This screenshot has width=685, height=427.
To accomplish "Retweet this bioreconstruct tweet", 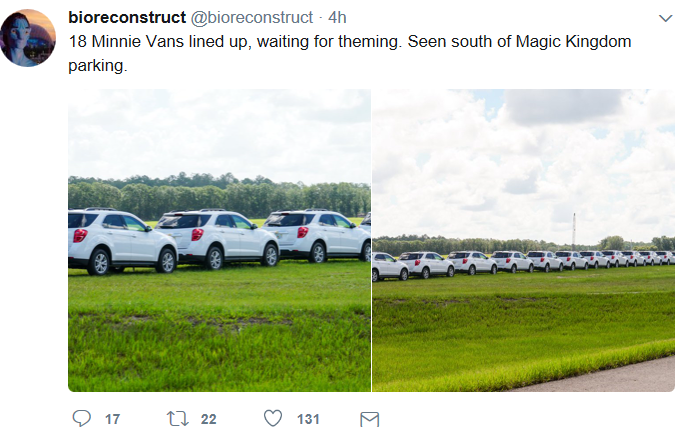I will [177, 419].
